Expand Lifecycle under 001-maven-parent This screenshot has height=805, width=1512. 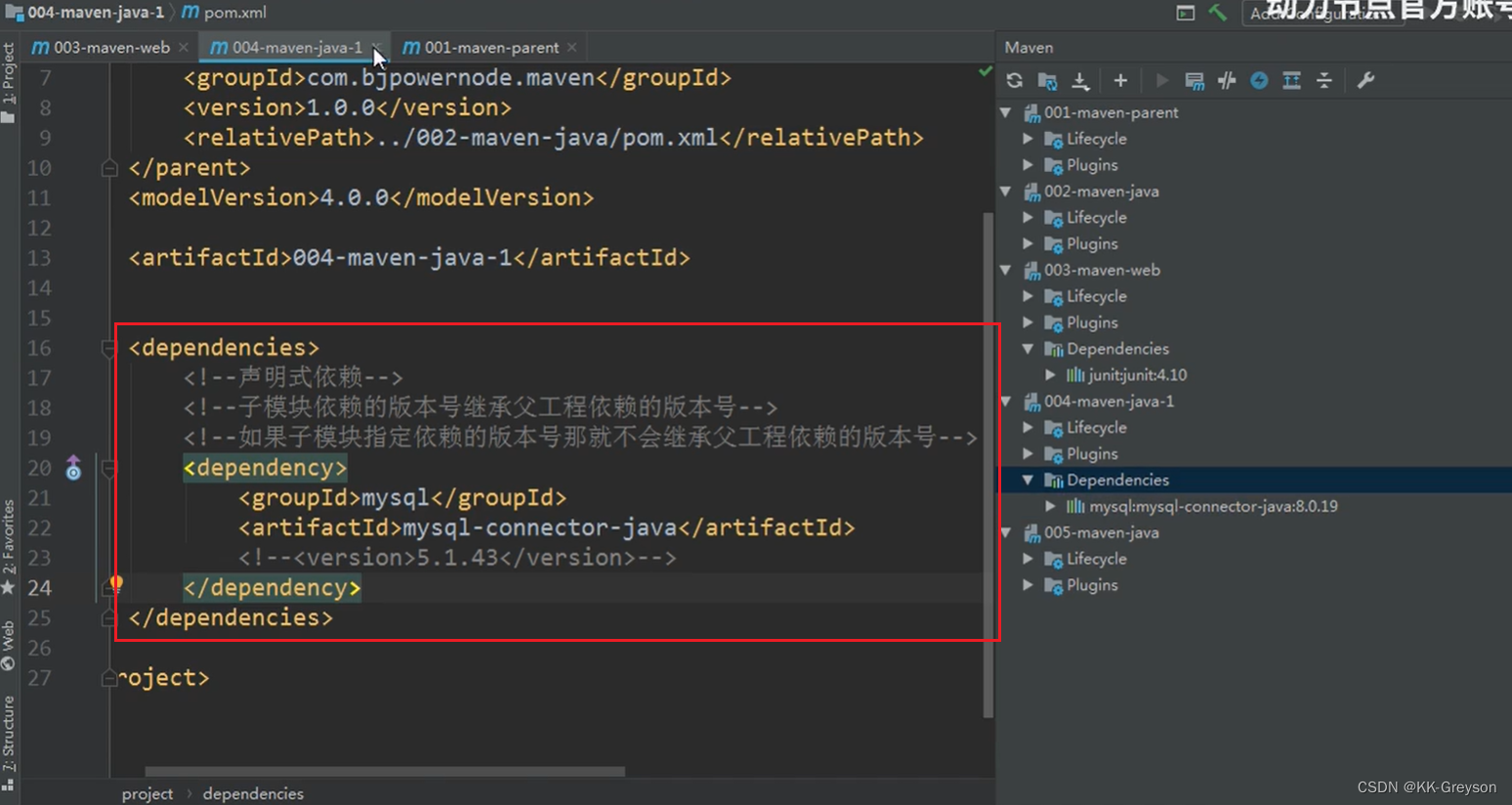1028,139
